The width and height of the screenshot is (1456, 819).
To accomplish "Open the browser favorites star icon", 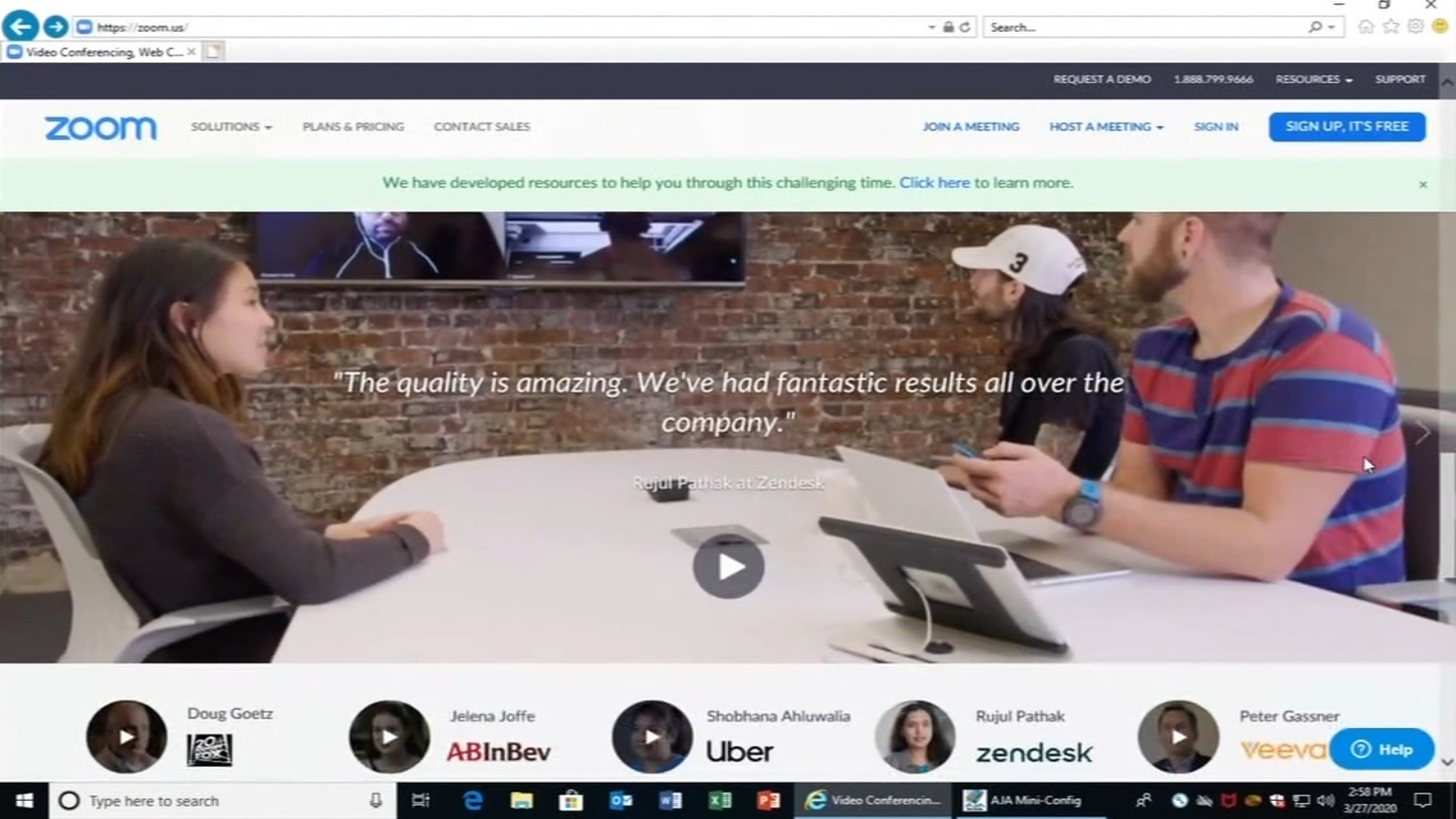I will pos(1390,26).
